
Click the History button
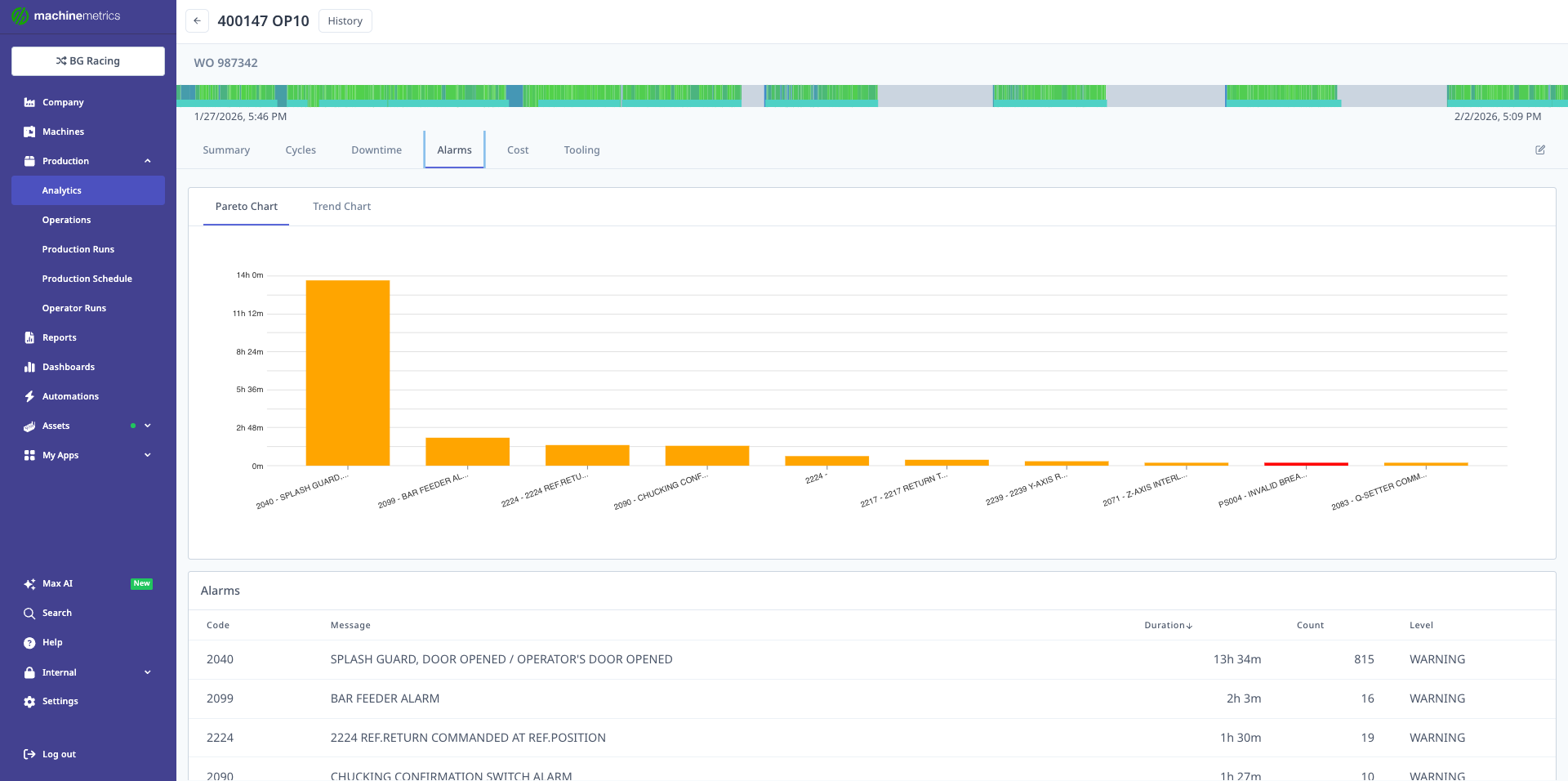345,20
